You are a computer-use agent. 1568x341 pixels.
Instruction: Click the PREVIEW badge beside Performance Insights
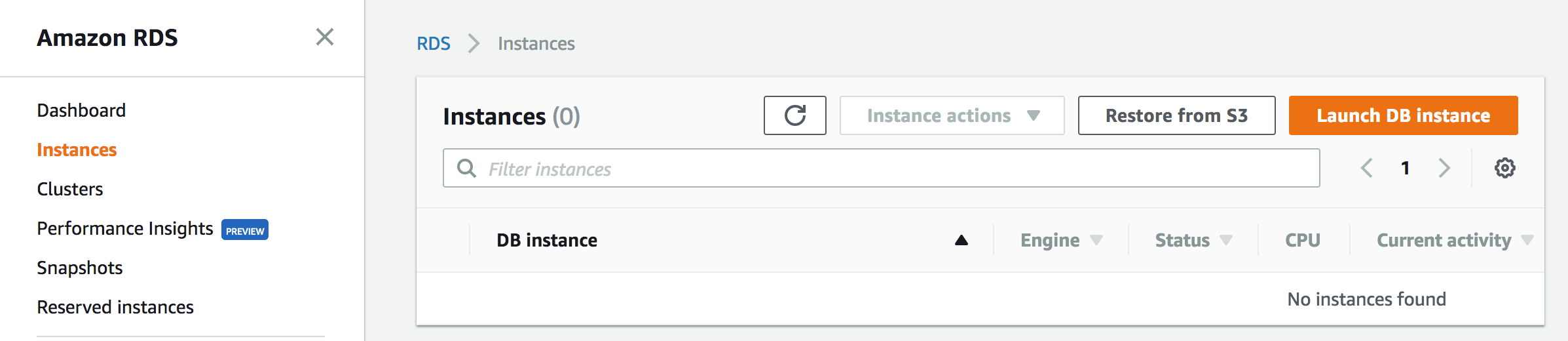245,230
